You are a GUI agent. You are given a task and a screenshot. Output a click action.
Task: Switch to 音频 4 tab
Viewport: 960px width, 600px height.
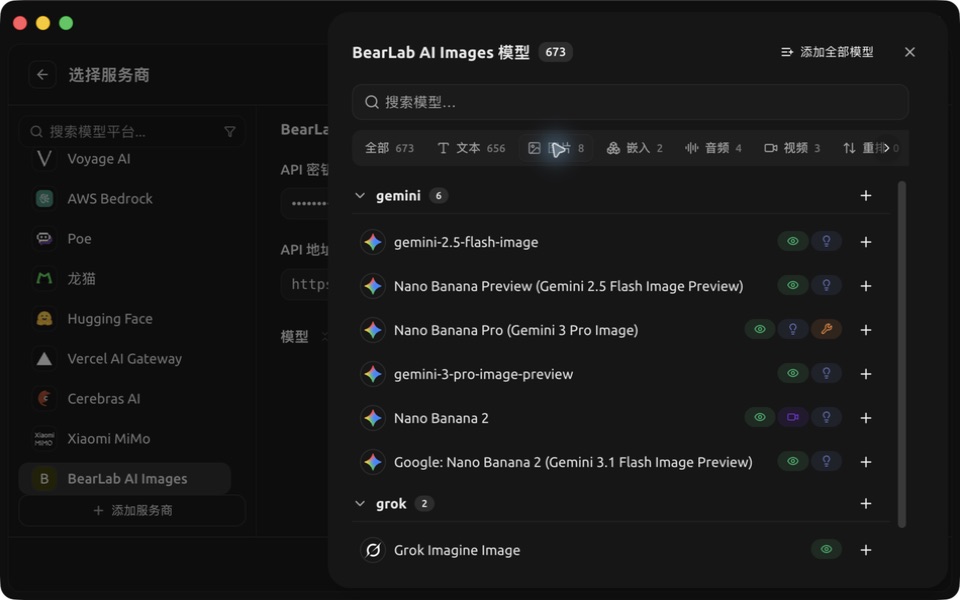(x=713, y=148)
